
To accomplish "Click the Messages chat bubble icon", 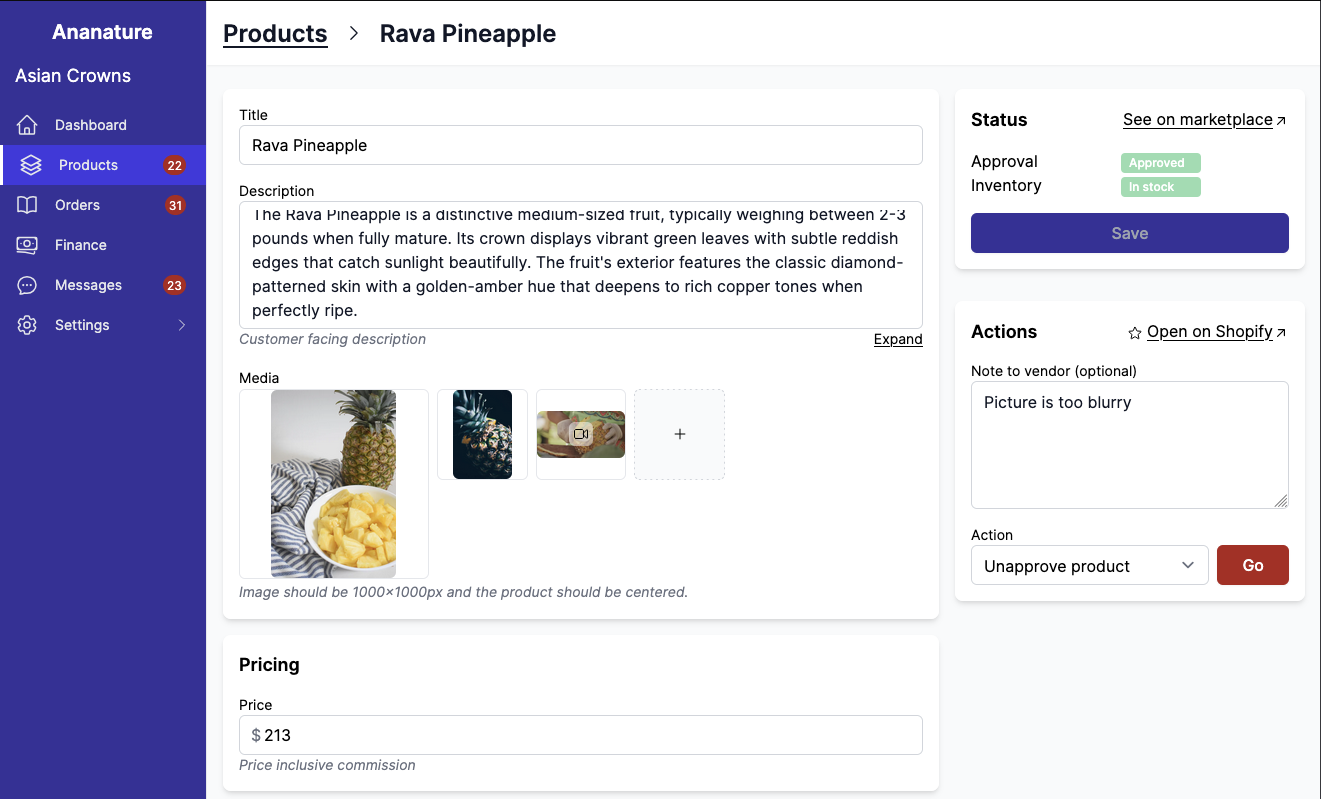I will point(27,285).
